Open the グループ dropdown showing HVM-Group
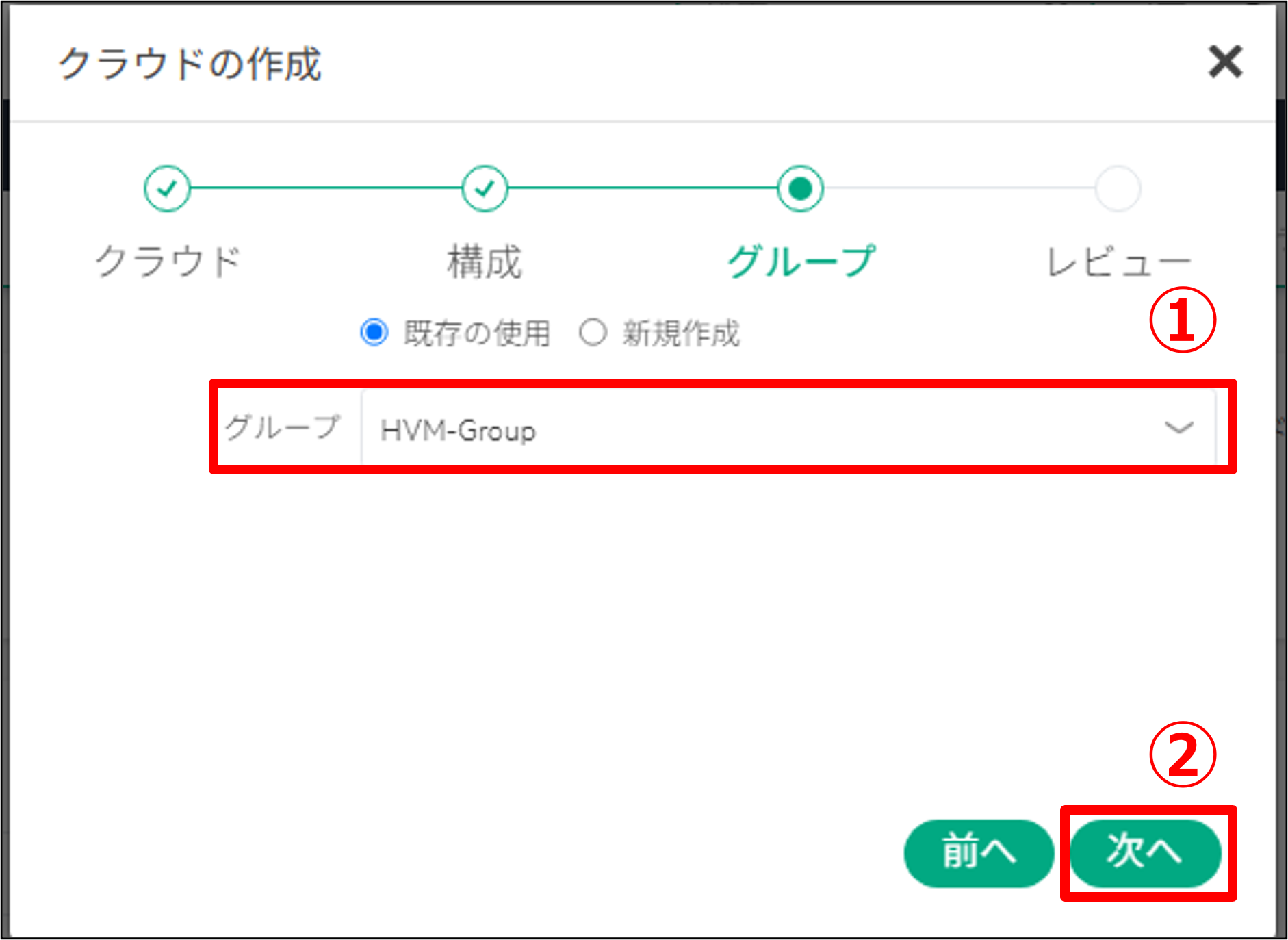The width and height of the screenshot is (1288, 940). click(753, 430)
